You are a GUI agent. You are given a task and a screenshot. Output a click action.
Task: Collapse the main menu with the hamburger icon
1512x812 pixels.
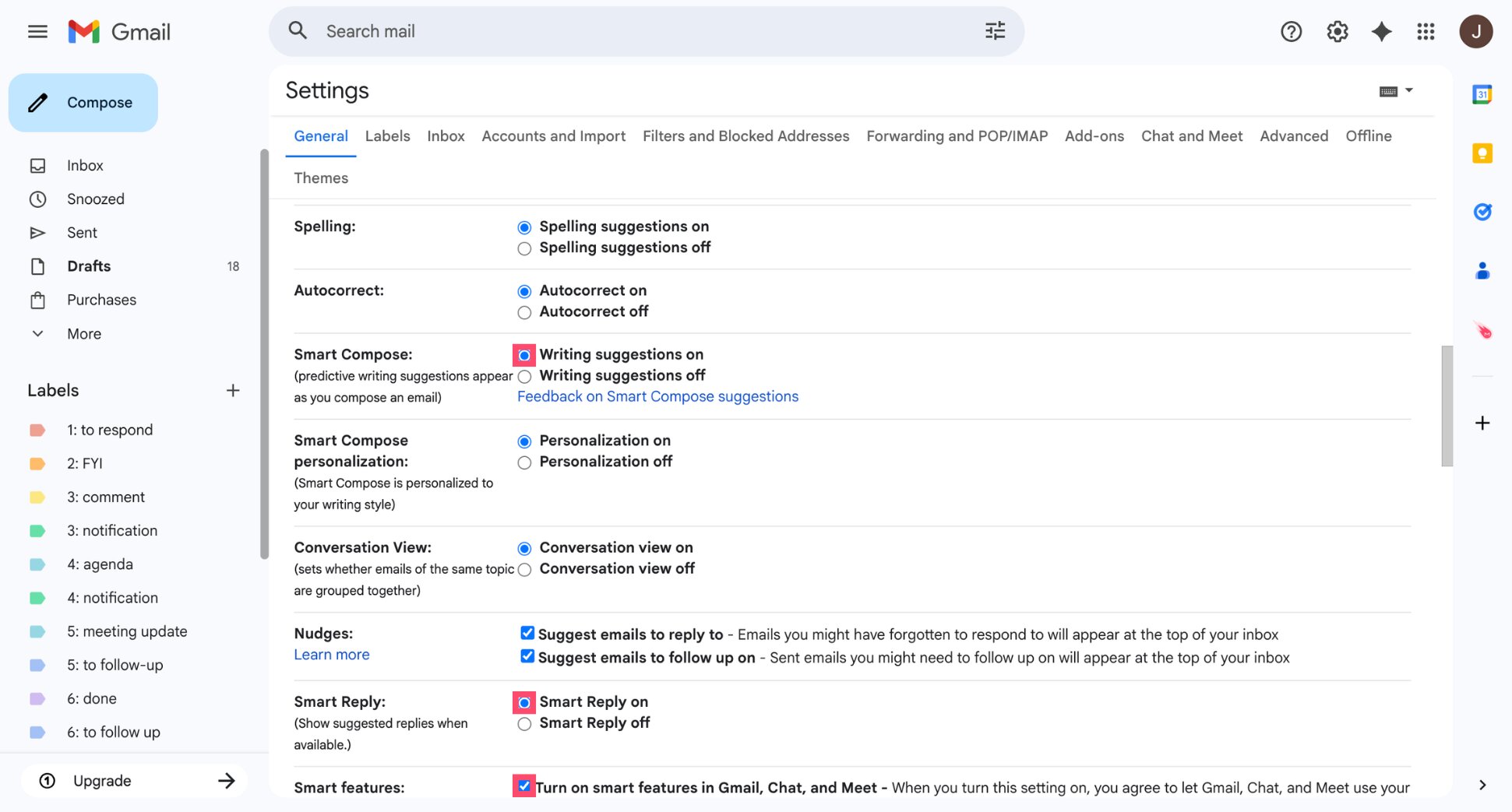[37, 31]
